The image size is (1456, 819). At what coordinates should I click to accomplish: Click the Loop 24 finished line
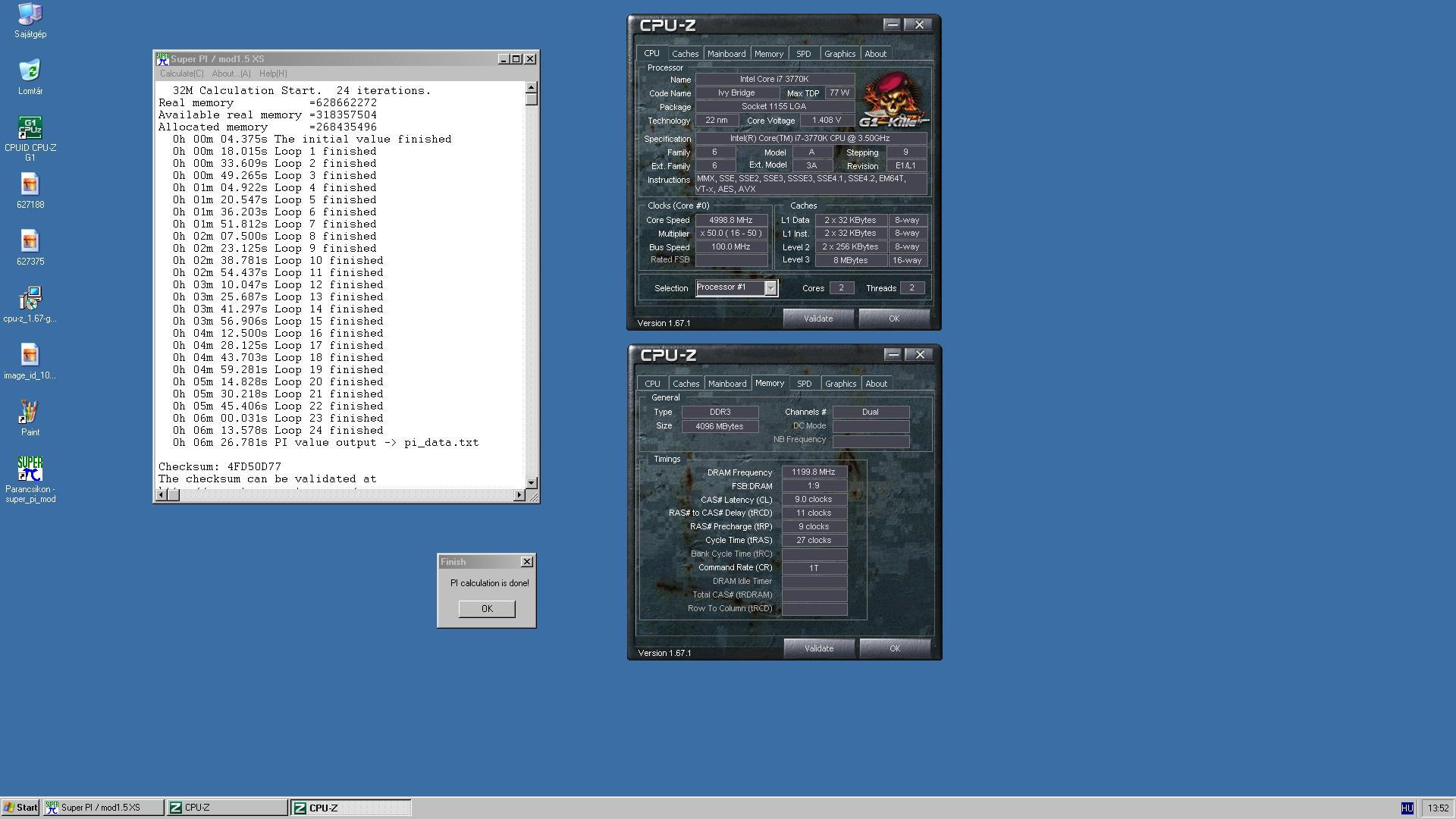click(x=278, y=431)
